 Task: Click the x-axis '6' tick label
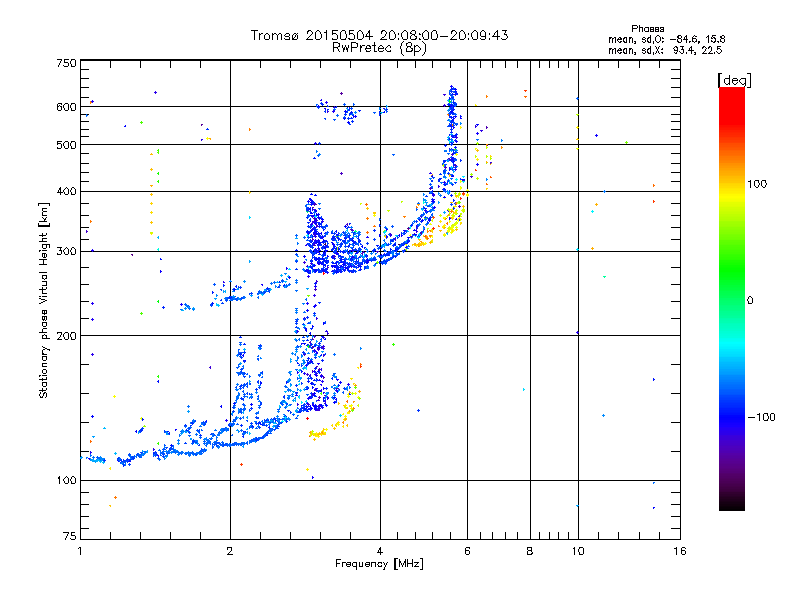click(x=467, y=551)
